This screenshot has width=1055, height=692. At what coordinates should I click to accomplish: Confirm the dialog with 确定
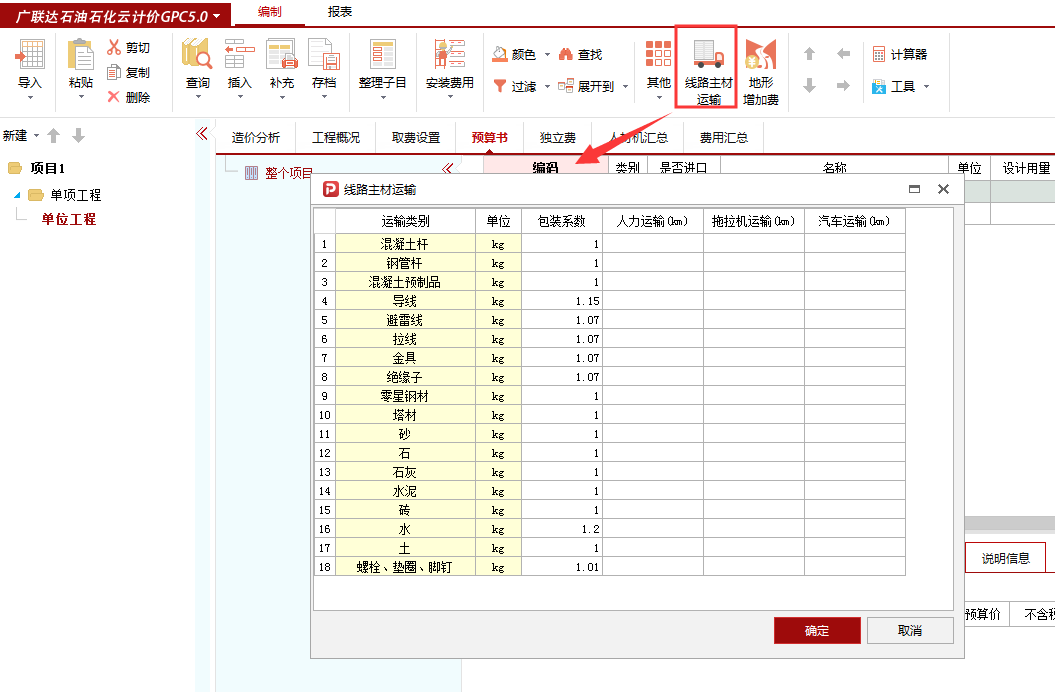pyautogui.click(x=817, y=630)
